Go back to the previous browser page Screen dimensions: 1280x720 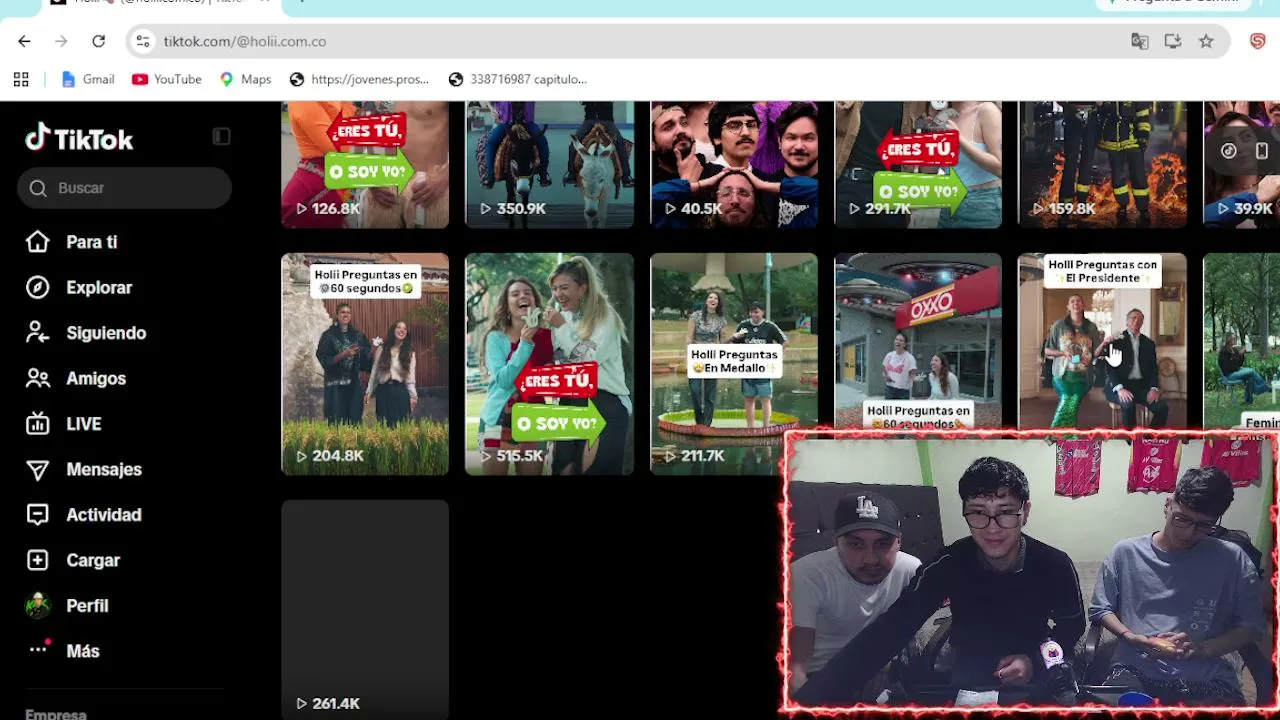[x=24, y=41]
